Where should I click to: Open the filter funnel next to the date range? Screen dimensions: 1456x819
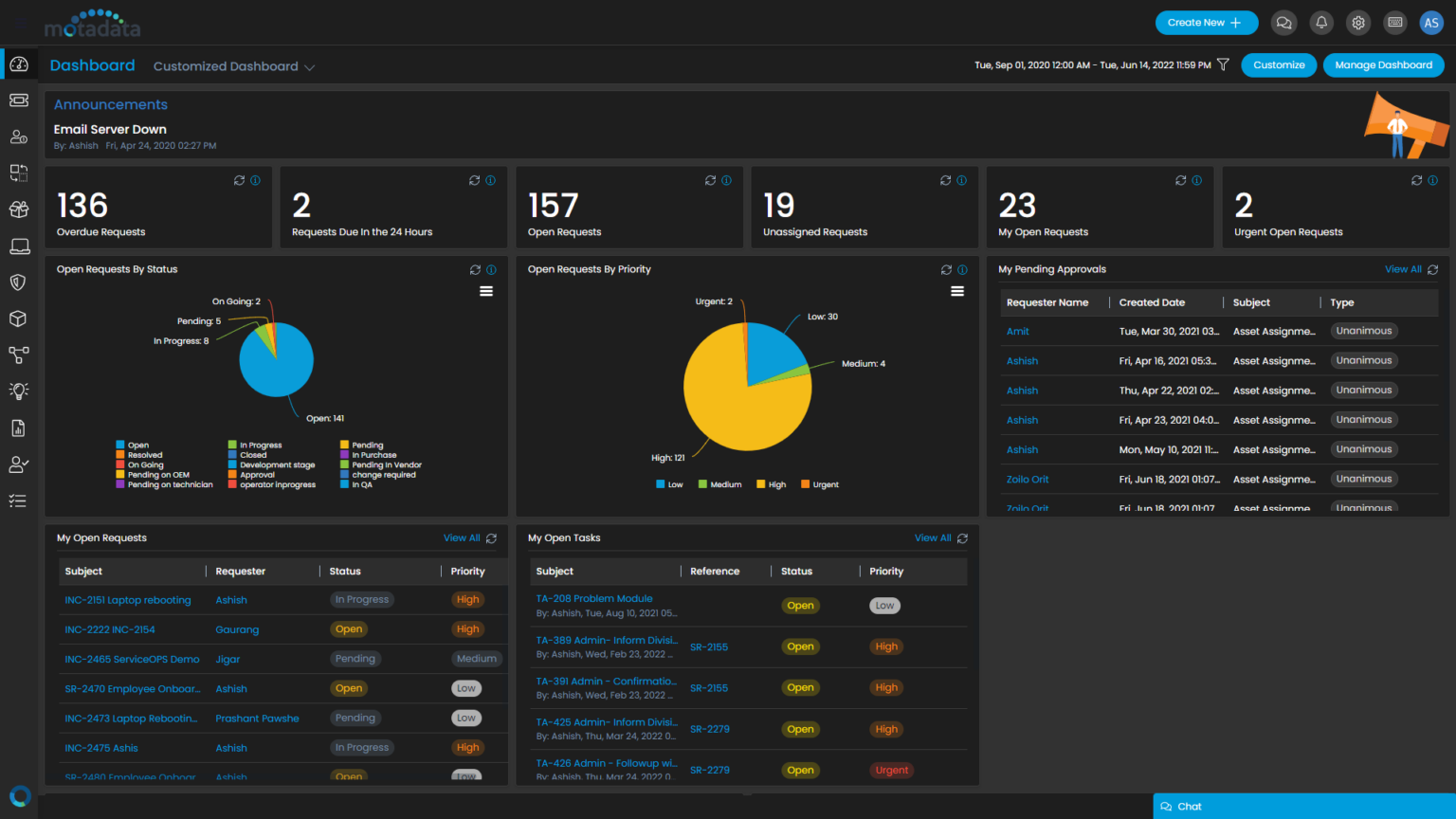(x=1223, y=64)
